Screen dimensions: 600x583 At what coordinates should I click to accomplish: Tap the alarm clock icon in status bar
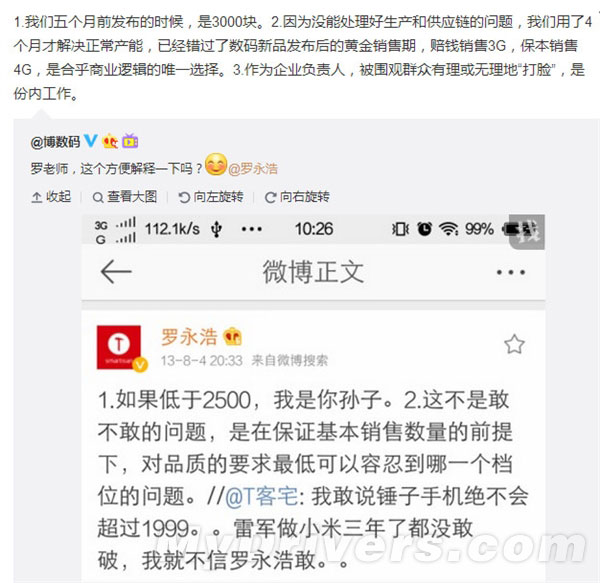(x=424, y=229)
